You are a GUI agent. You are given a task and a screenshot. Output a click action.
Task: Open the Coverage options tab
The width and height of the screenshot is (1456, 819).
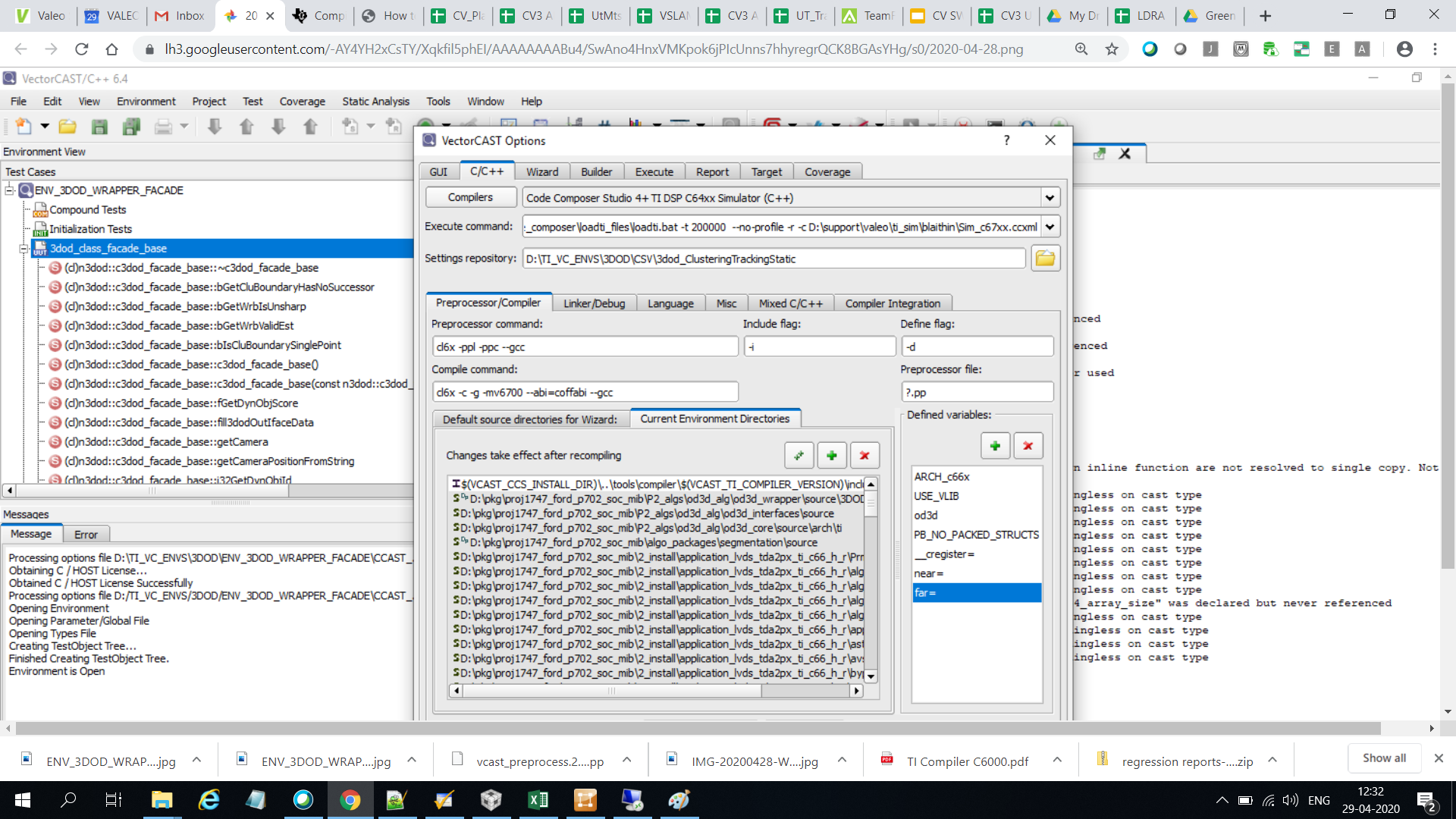[827, 172]
